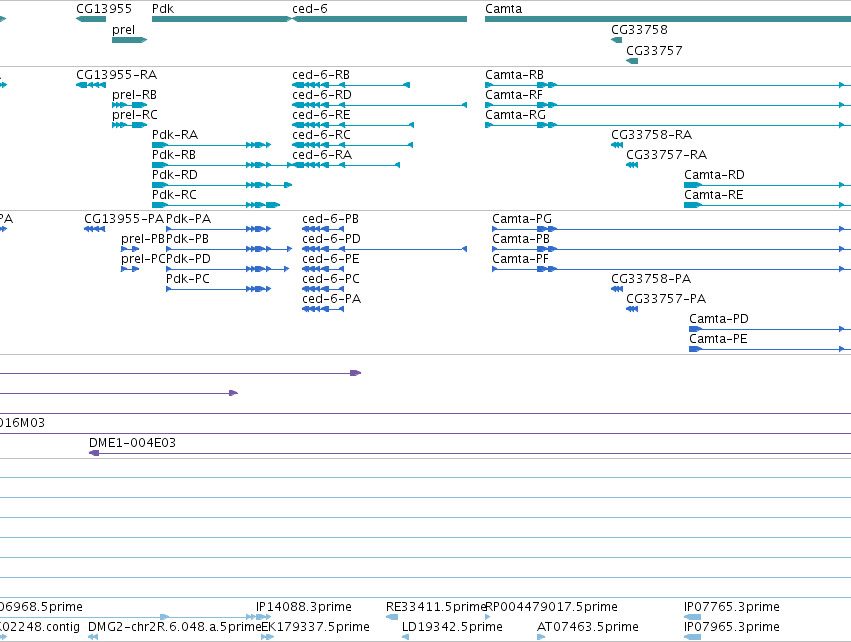Image resolution: width=851 pixels, height=642 pixels.
Task: Click the ced-6 gene span bar
Action: click(379, 19)
